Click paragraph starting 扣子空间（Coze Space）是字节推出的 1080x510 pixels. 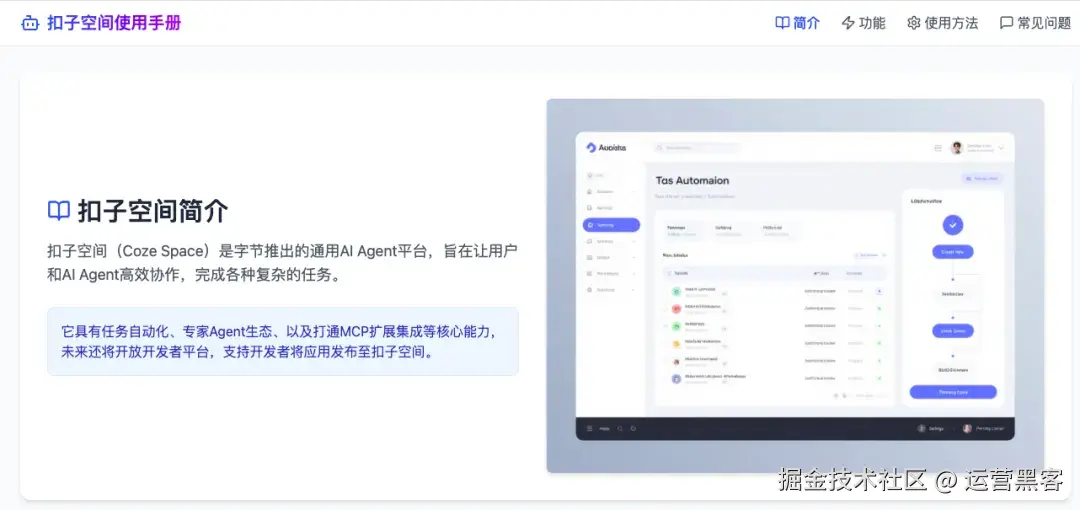point(282,263)
